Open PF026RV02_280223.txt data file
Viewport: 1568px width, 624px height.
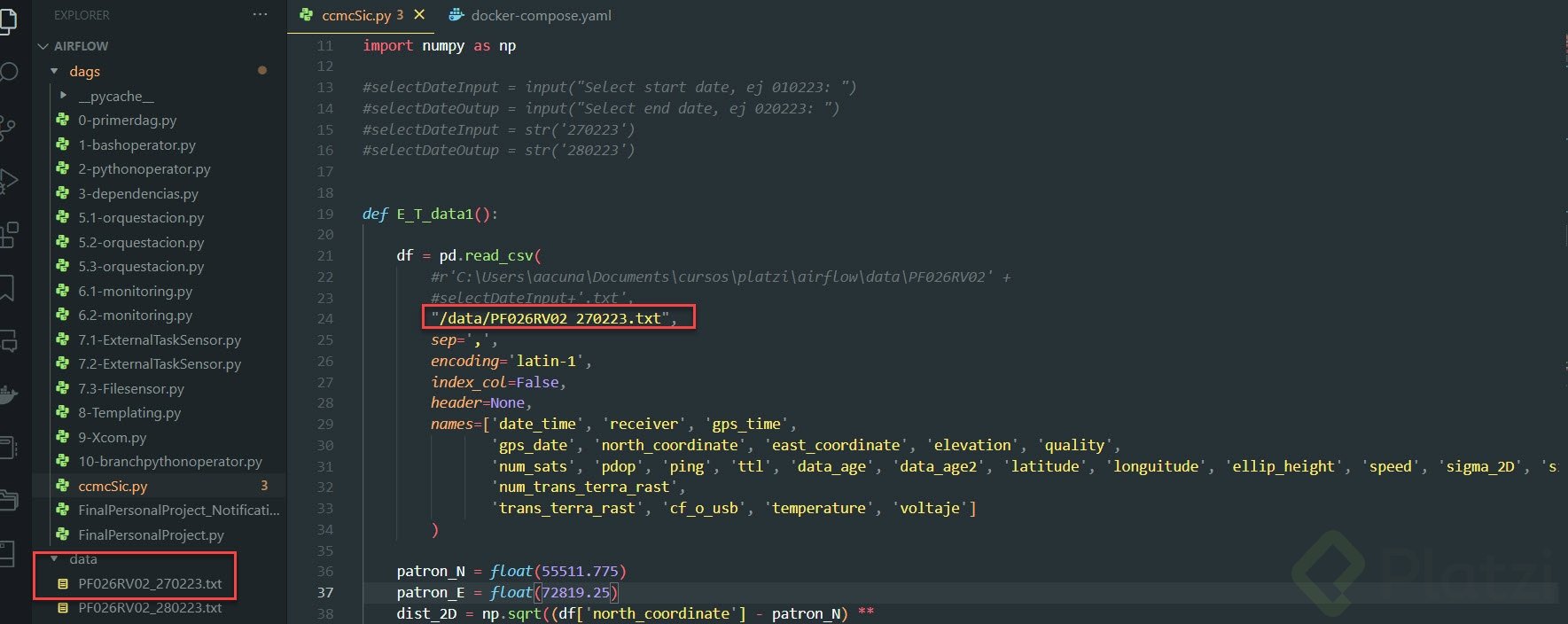149,607
